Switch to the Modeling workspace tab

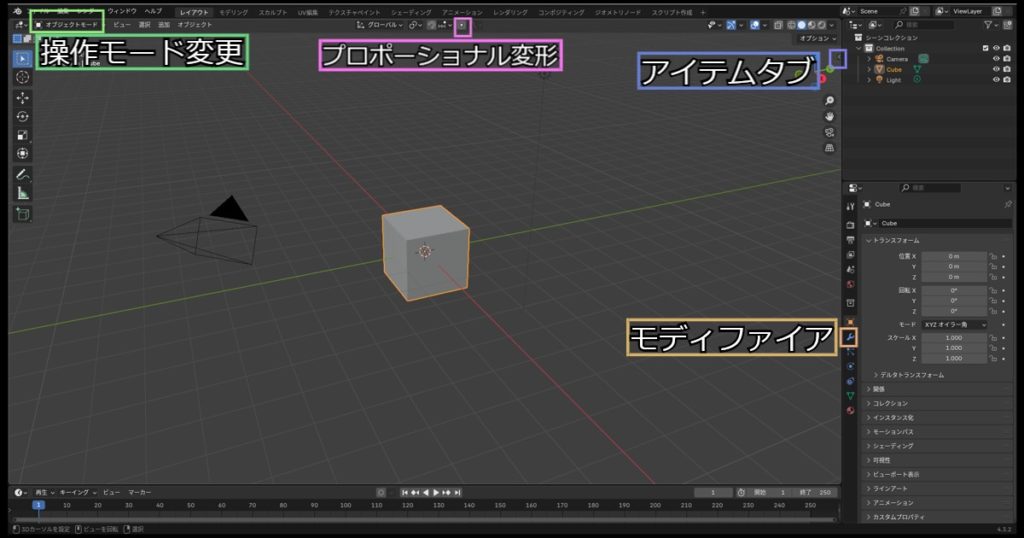(x=233, y=12)
